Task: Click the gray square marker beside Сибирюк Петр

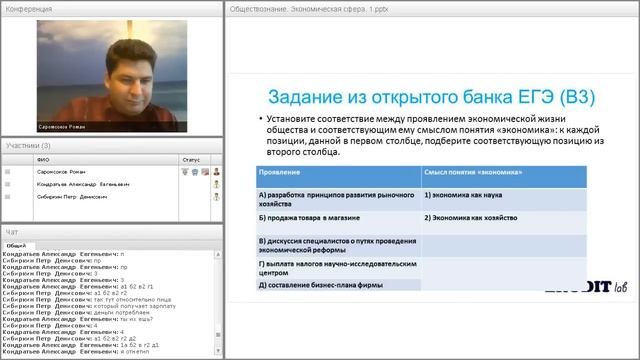Action: (7, 197)
